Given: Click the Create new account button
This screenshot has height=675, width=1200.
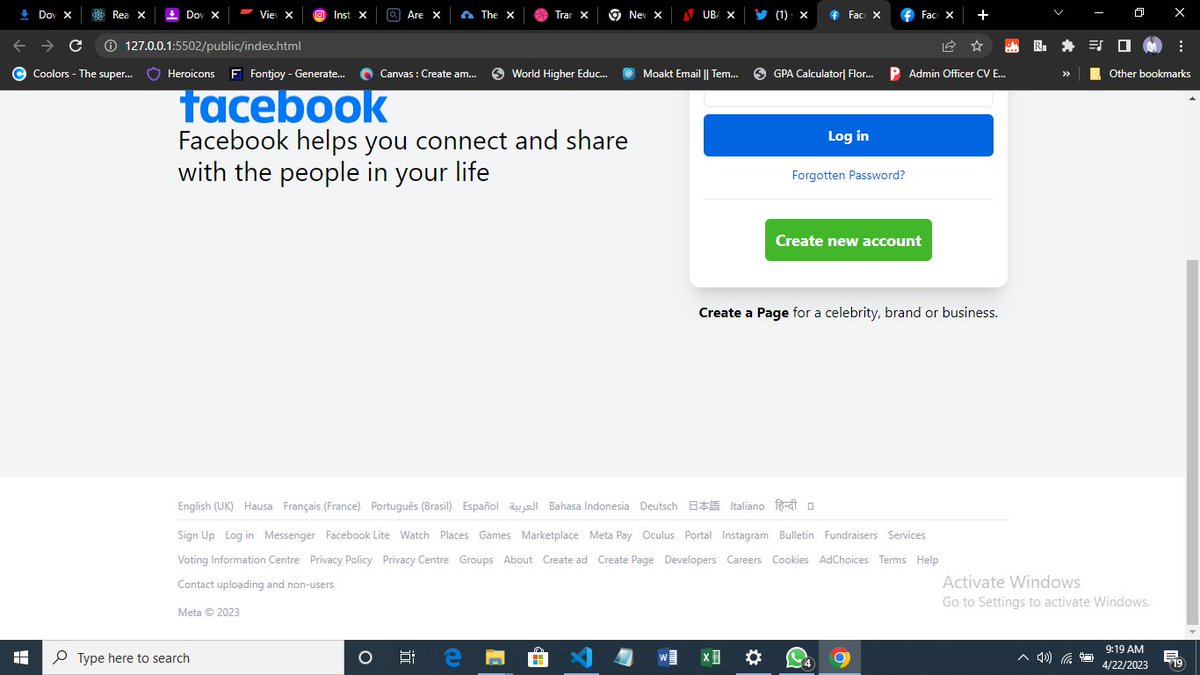Looking at the screenshot, I should pyautogui.click(x=848, y=240).
